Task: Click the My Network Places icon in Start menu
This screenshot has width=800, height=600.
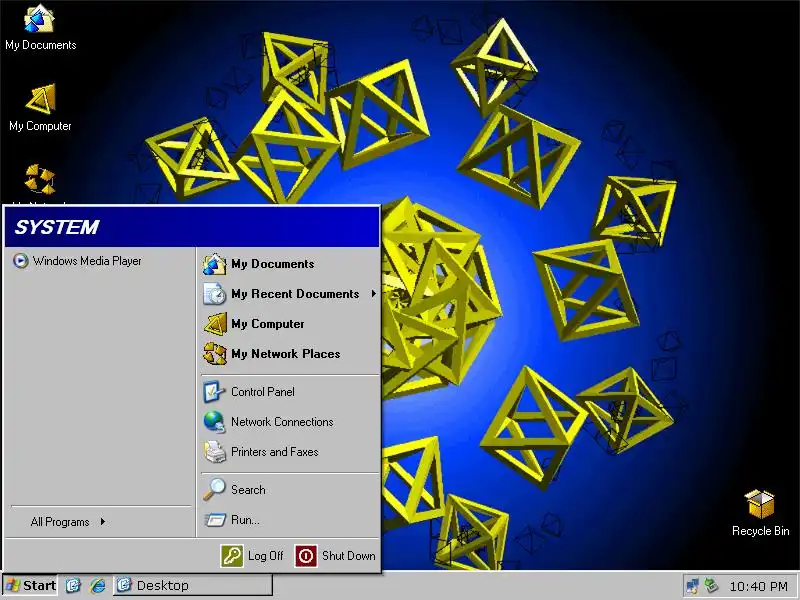Action: pyautogui.click(x=214, y=354)
